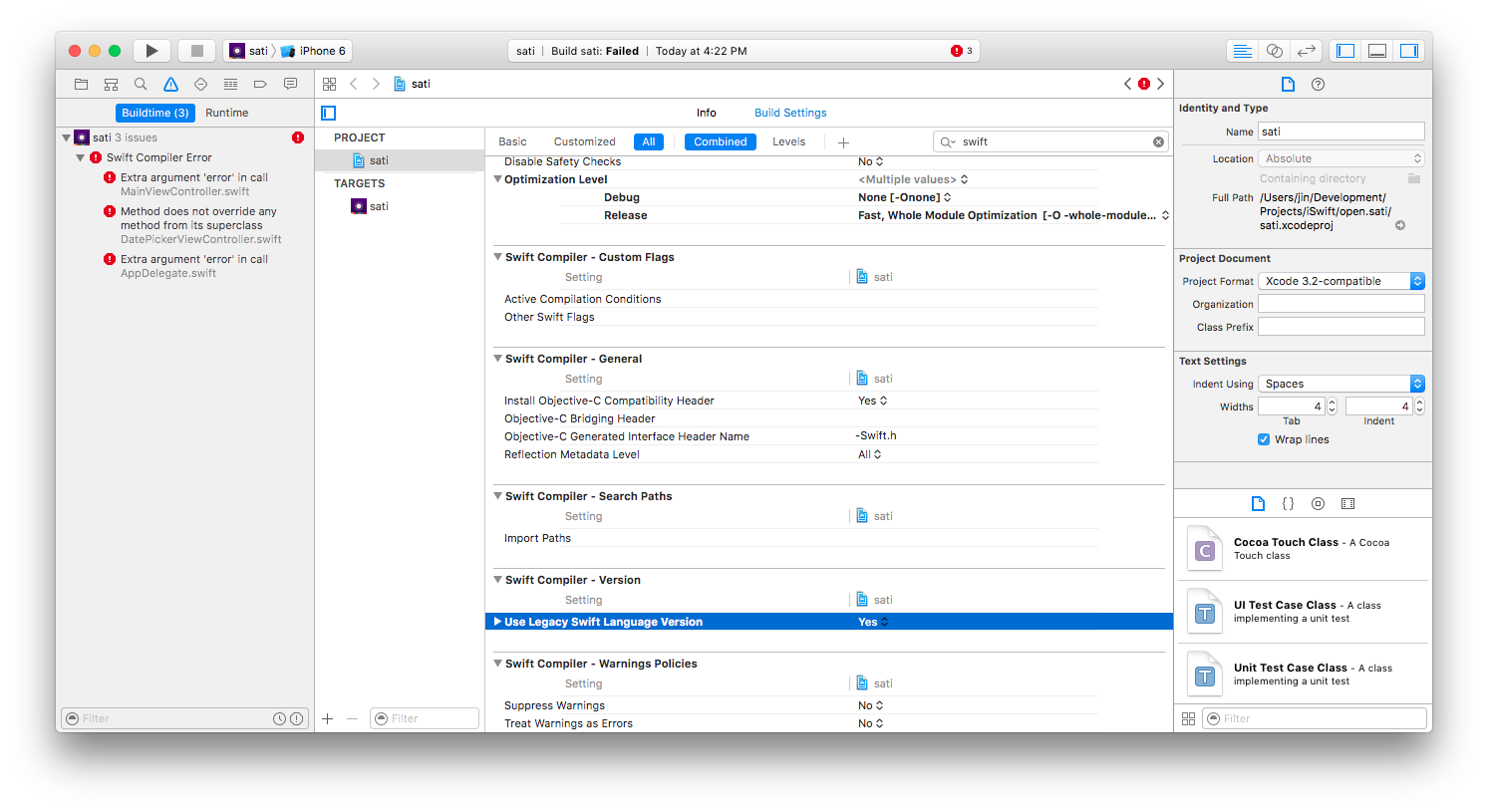Open the Project Format dropdown
The image size is (1488, 812).
tap(1341, 281)
